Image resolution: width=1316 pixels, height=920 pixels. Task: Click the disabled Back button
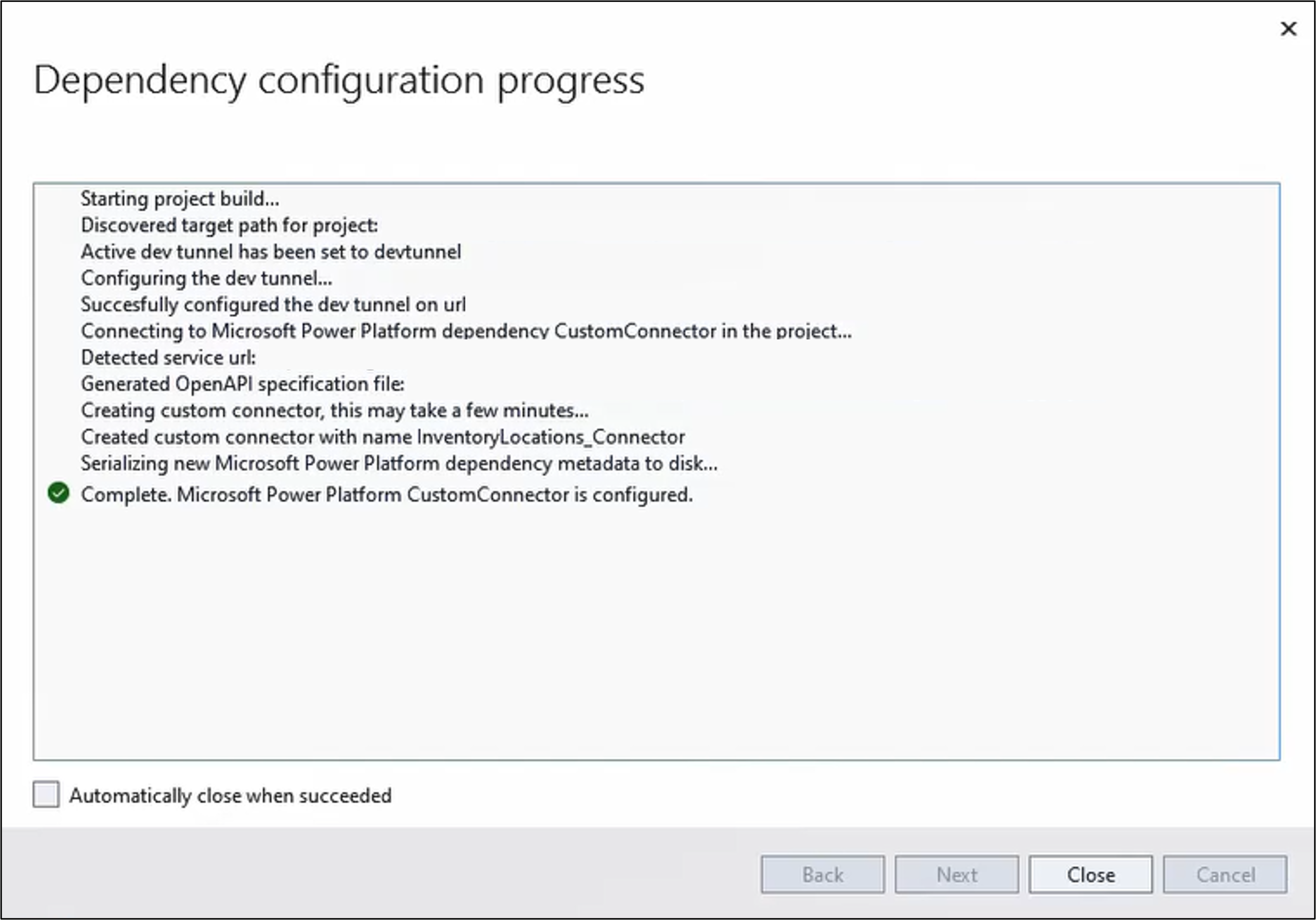(x=822, y=875)
